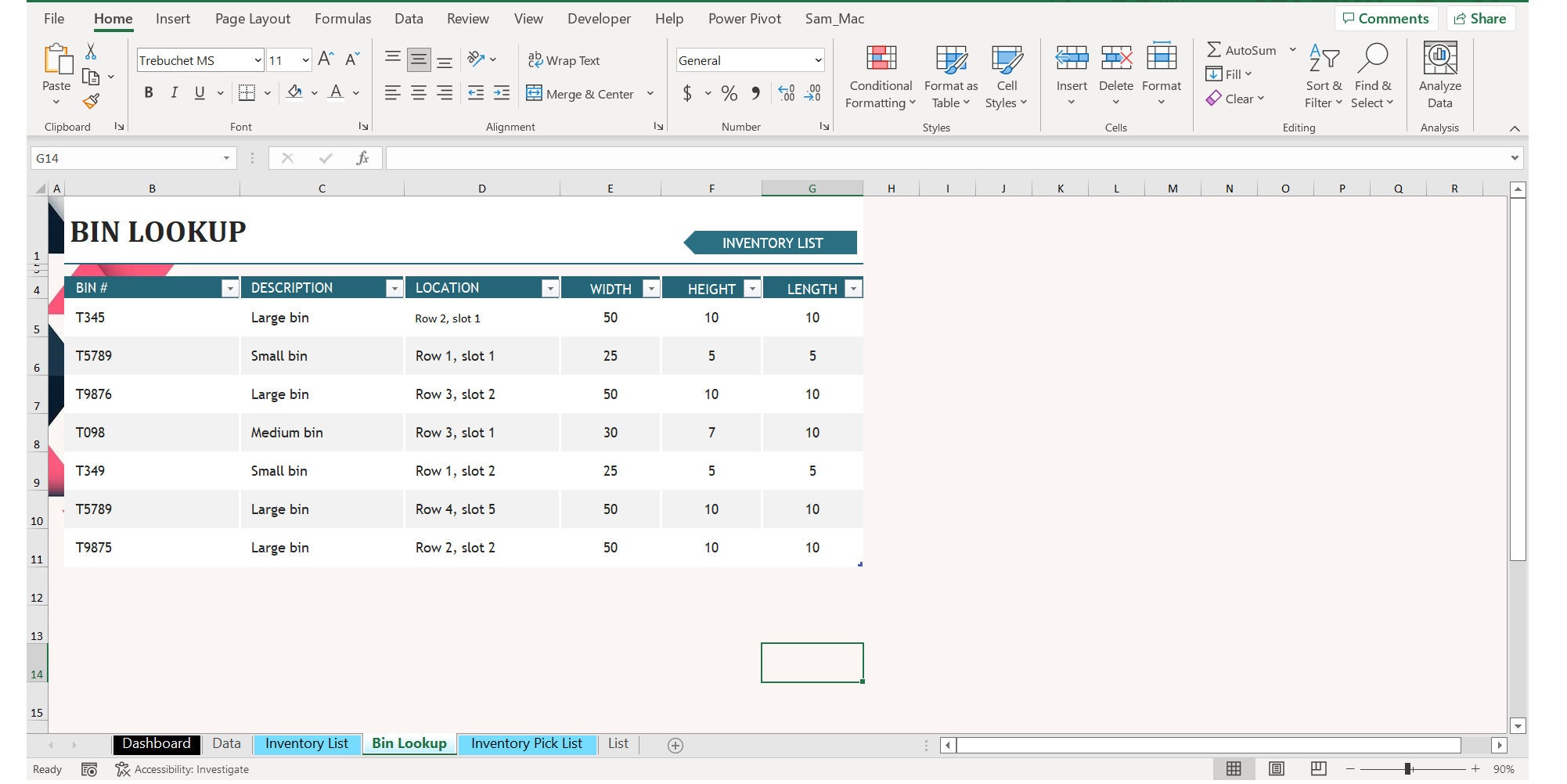Toggle italic formatting
The height and width of the screenshot is (784, 1567).
point(174,92)
